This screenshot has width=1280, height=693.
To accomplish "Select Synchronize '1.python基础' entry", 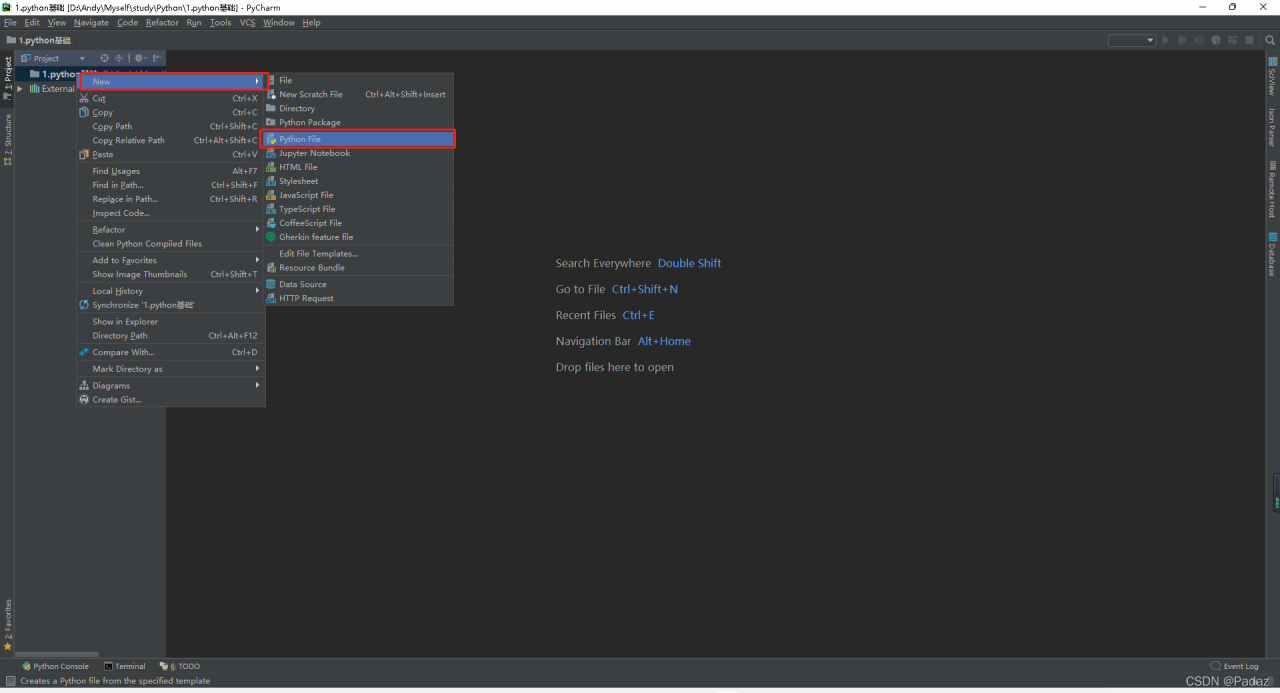I will (x=171, y=305).
